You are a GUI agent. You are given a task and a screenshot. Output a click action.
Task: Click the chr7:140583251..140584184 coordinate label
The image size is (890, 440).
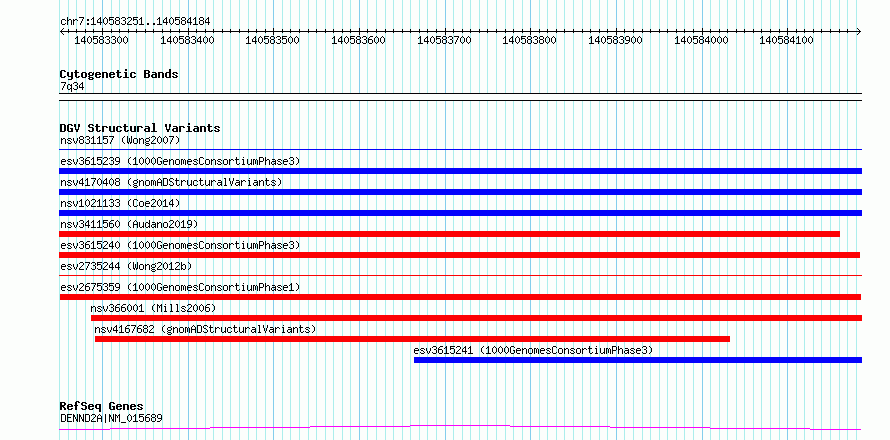point(135,21)
